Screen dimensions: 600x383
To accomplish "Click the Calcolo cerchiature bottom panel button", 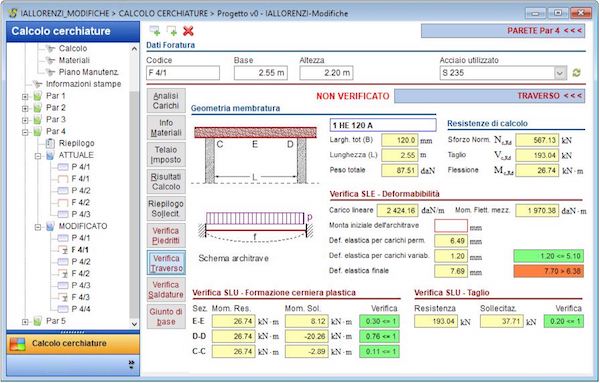I will tap(73, 344).
